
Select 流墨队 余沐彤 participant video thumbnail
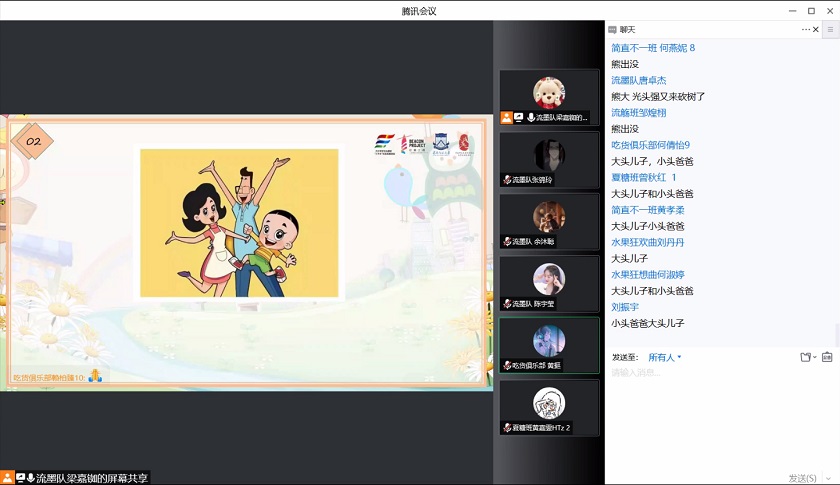549,222
